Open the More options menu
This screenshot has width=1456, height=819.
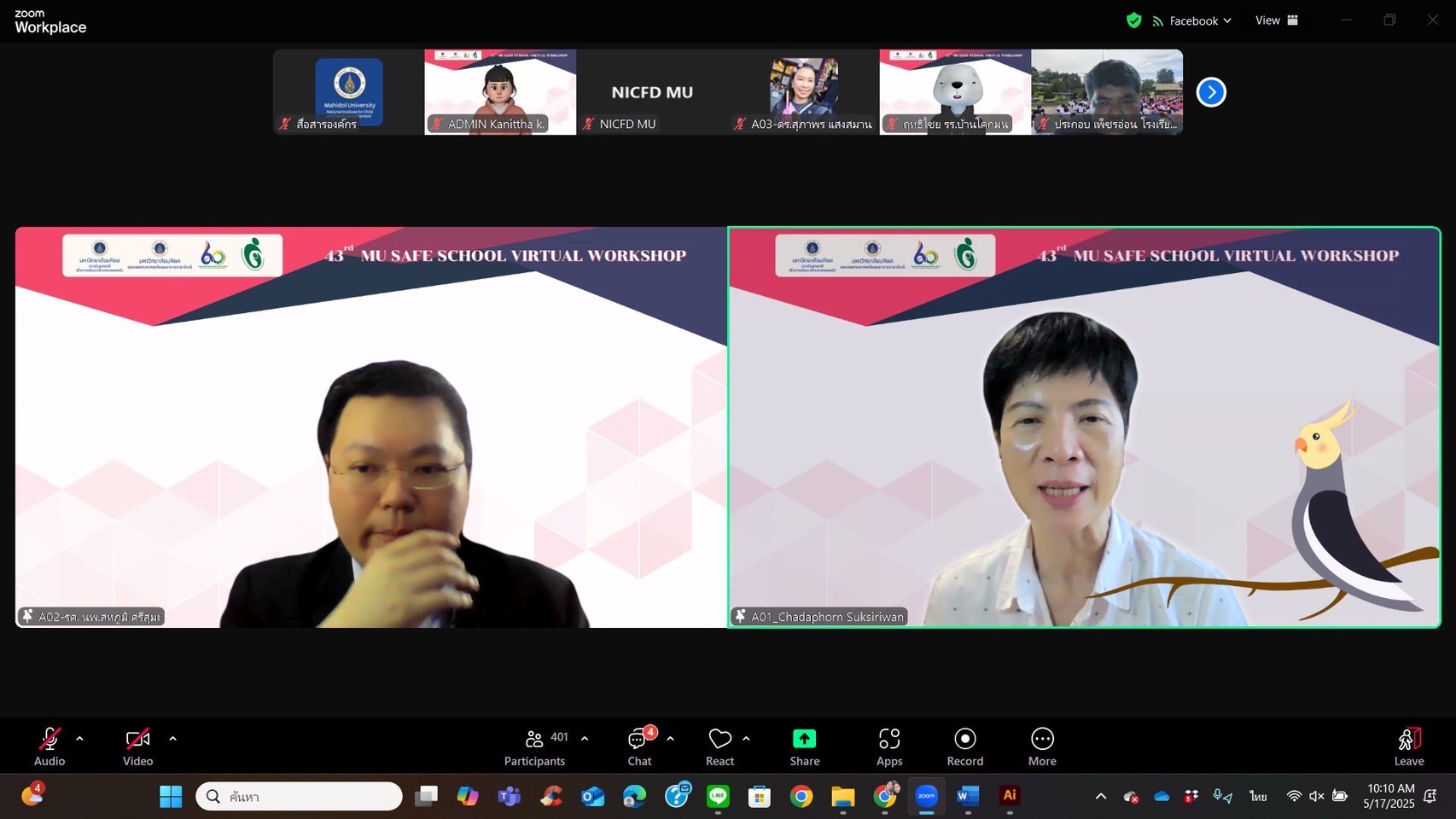pyautogui.click(x=1041, y=746)
